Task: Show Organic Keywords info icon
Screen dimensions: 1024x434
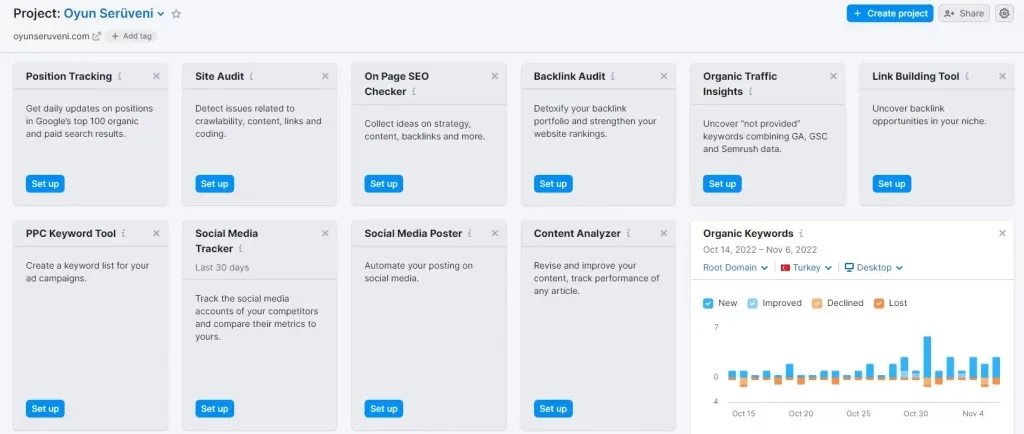Action: pos(801,234)
